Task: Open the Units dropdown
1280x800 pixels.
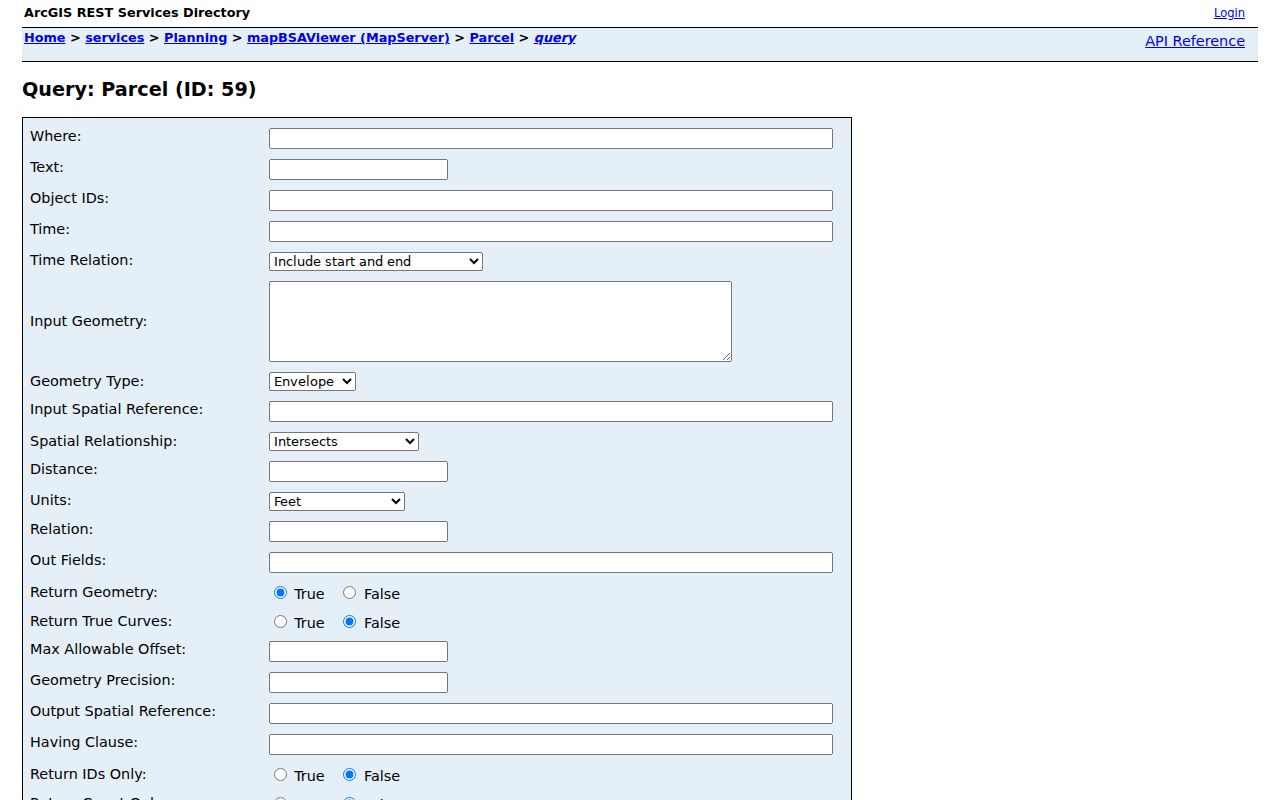Action: (x=337, y=501)
